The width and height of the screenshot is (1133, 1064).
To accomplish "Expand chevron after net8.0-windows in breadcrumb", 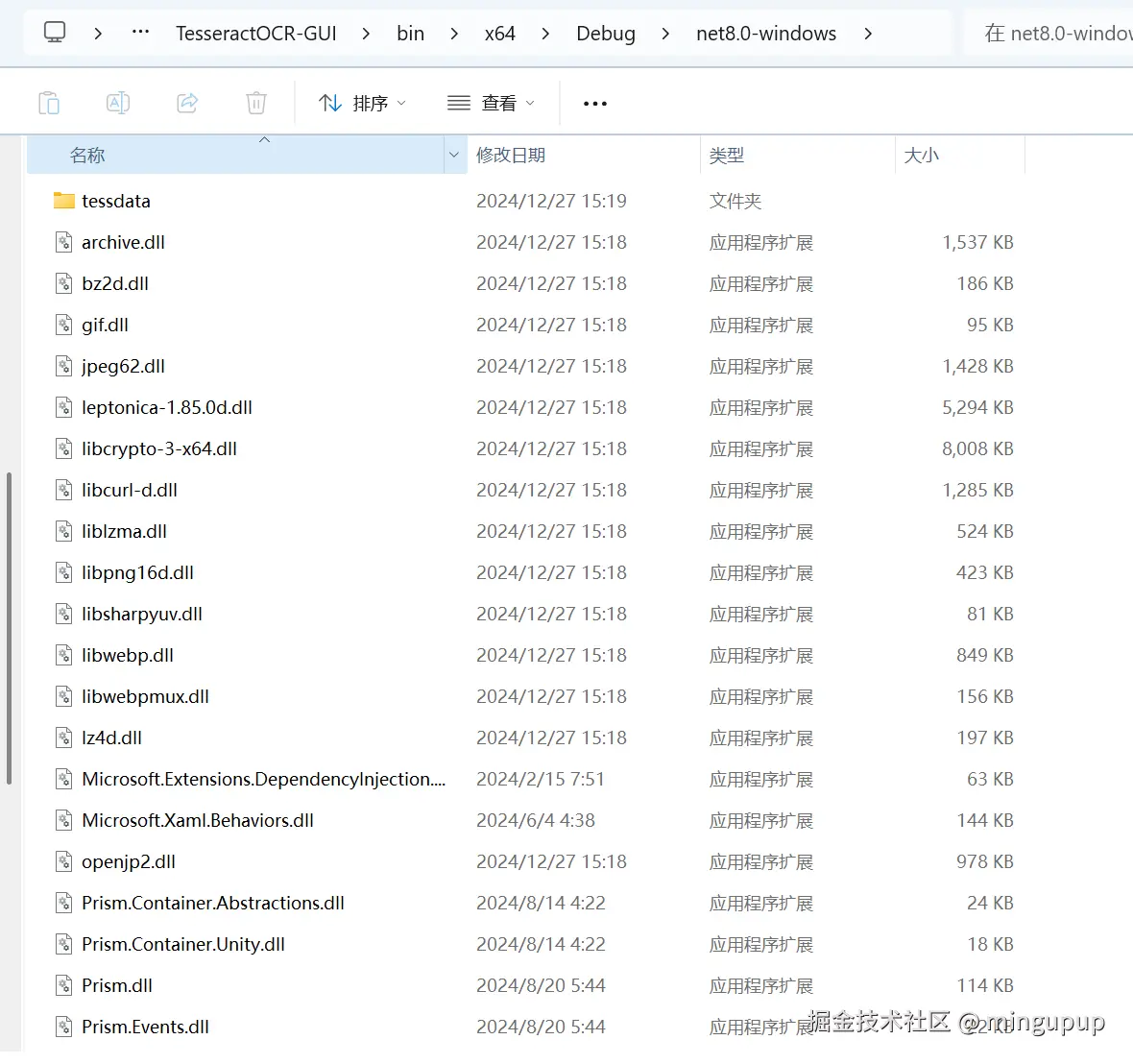I will click(868, 34).
